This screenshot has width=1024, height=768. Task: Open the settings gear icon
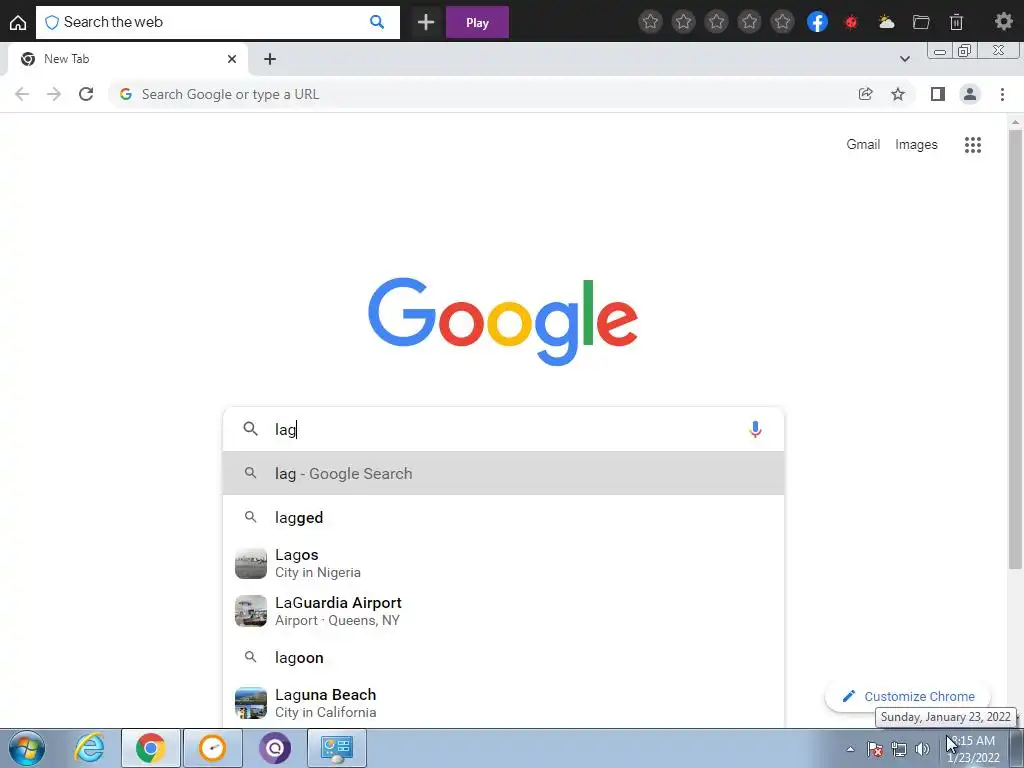pos(1004,22)
